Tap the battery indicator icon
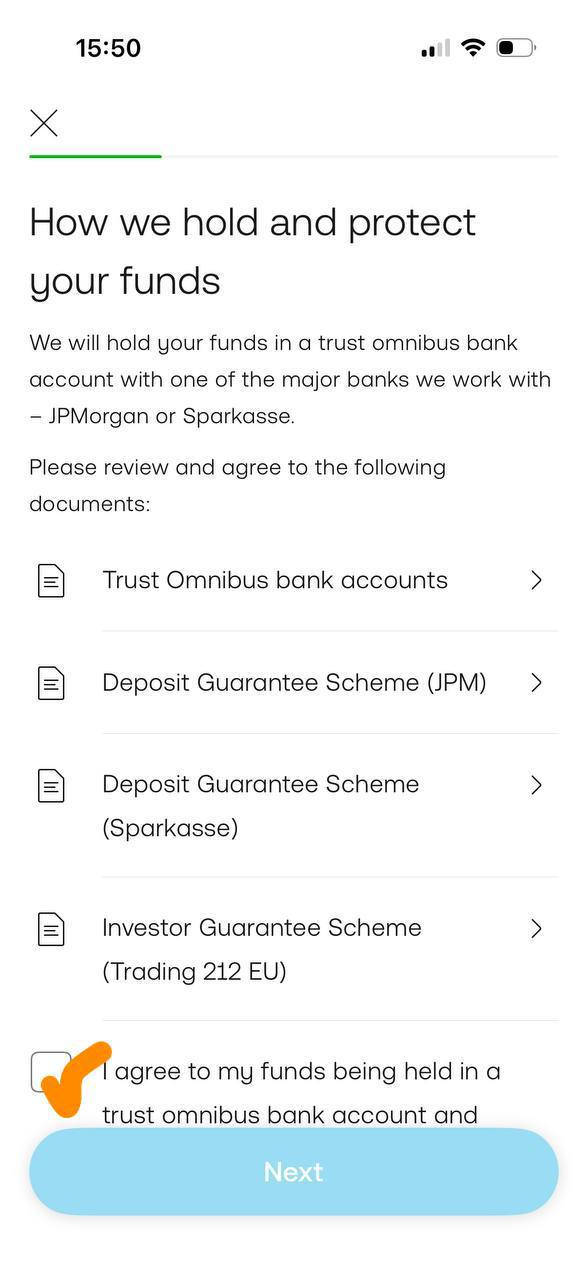 click(x=516, y=47)
